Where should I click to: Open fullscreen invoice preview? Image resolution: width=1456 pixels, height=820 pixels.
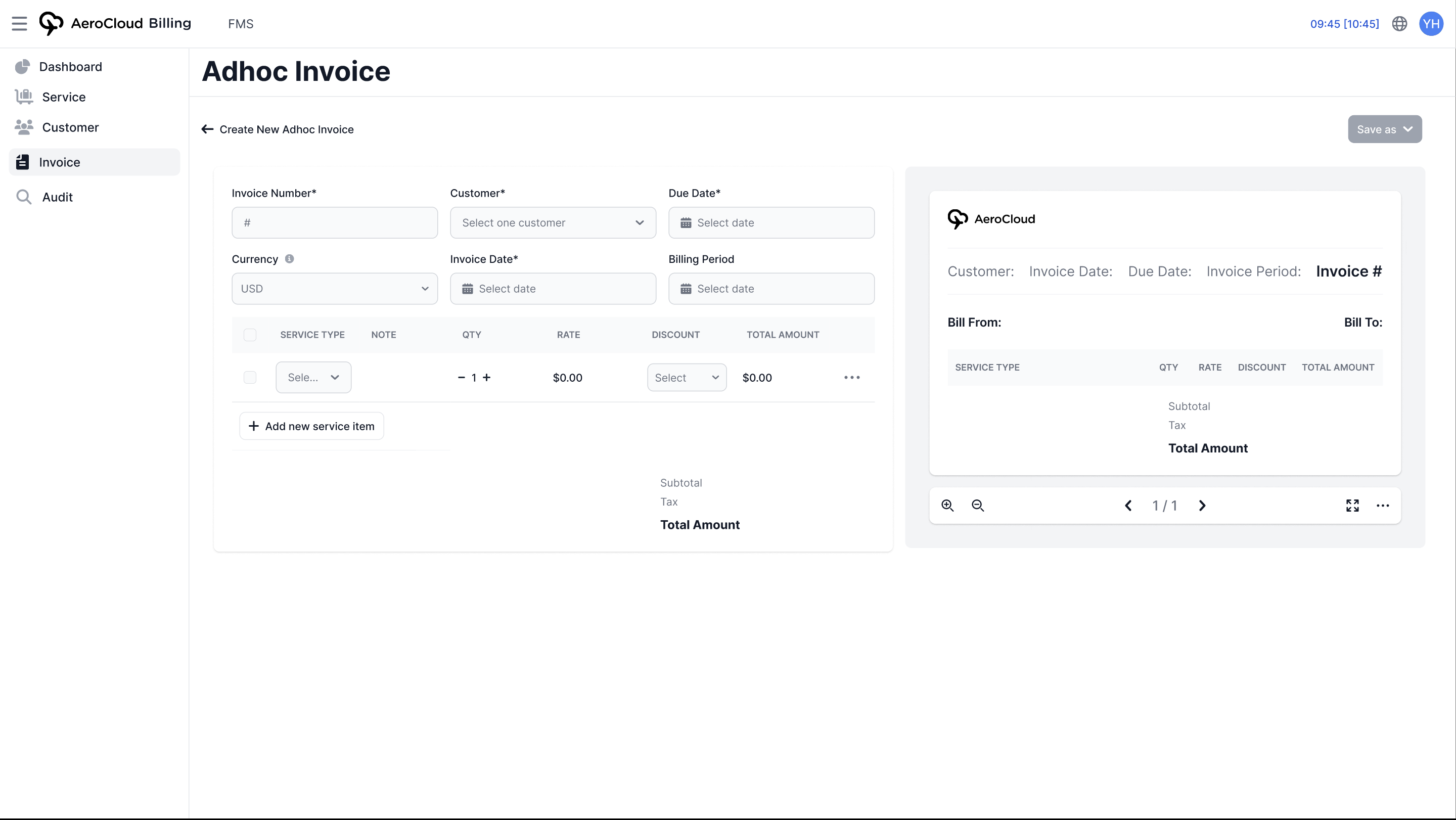coord(1352,506)
